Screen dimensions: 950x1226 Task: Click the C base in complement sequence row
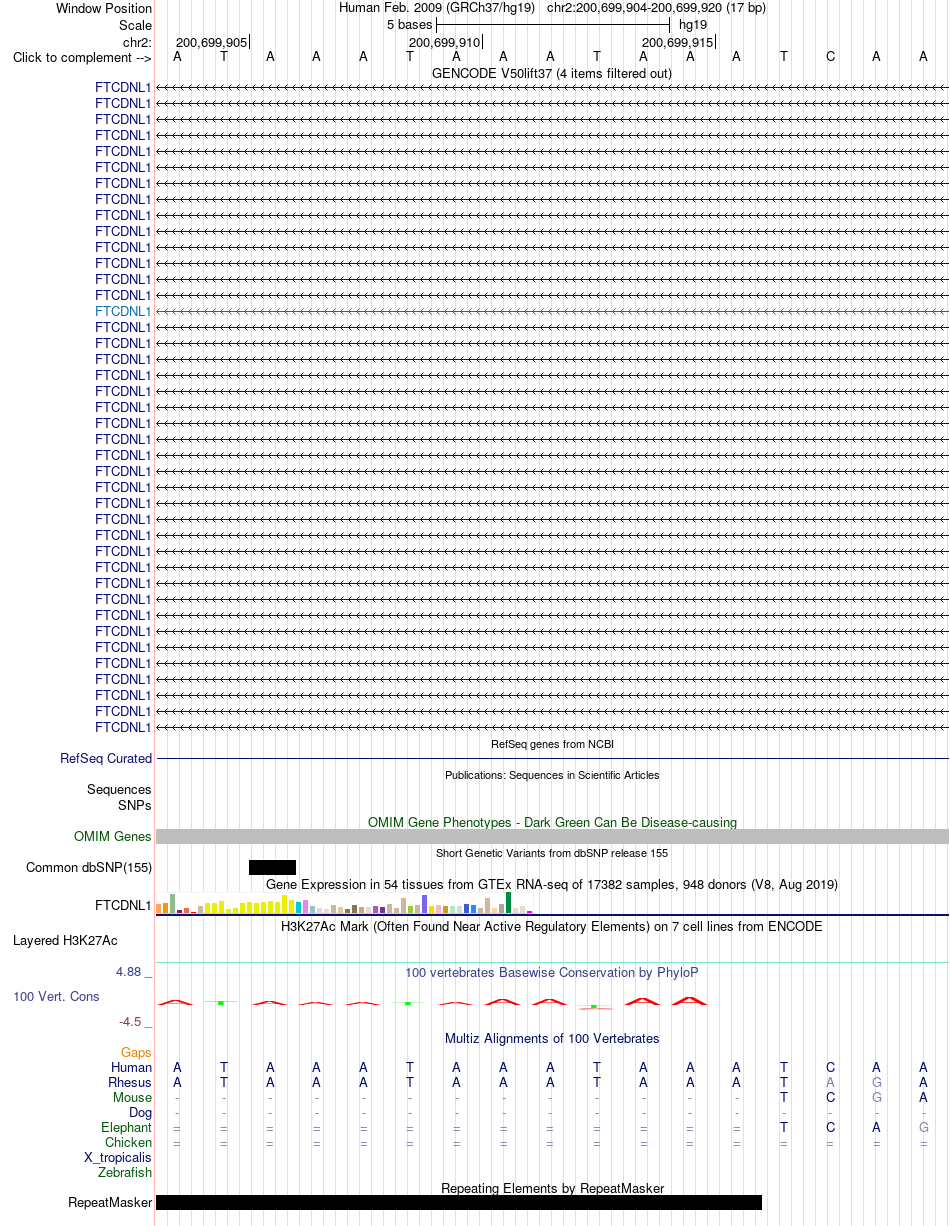pyautogui.click(x=830, y=57)
